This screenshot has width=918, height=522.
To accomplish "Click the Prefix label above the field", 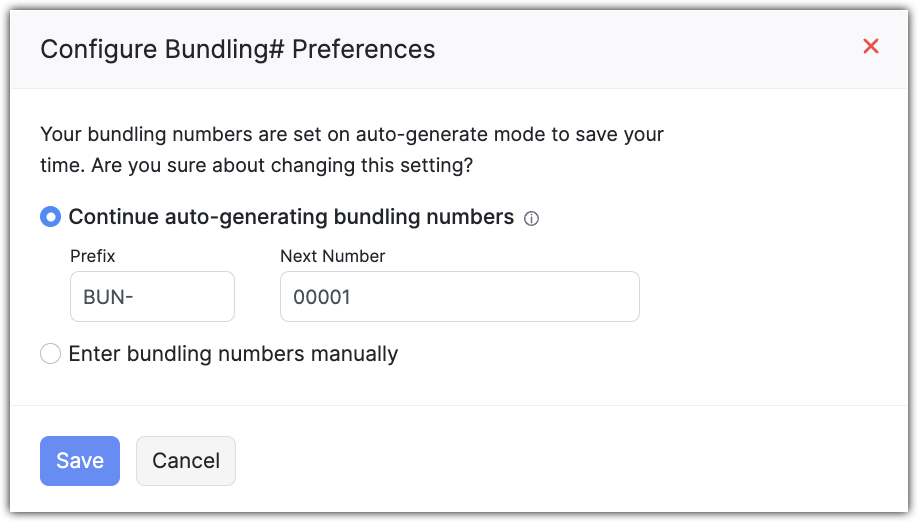I will [x=93, y=256].
